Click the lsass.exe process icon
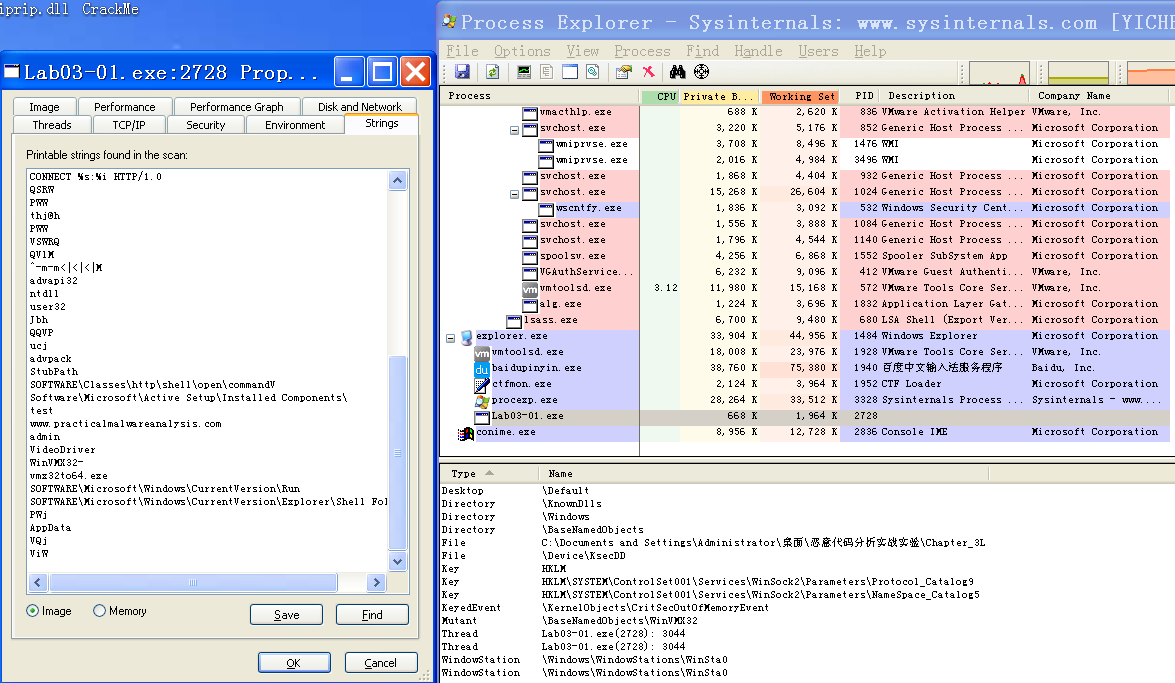This screenshot has height=683, width=1175. click(514, 321)
